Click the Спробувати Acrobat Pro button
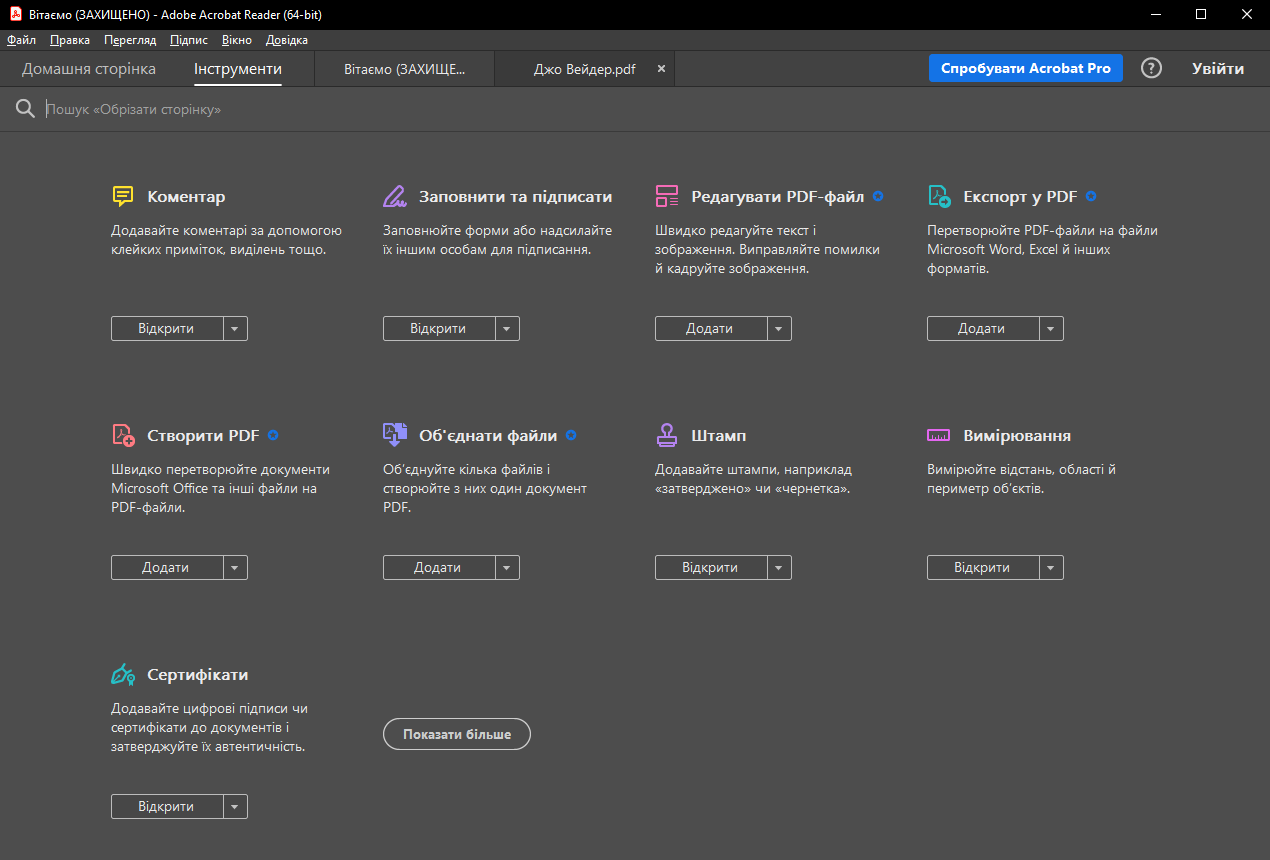 click(1025, 68)
